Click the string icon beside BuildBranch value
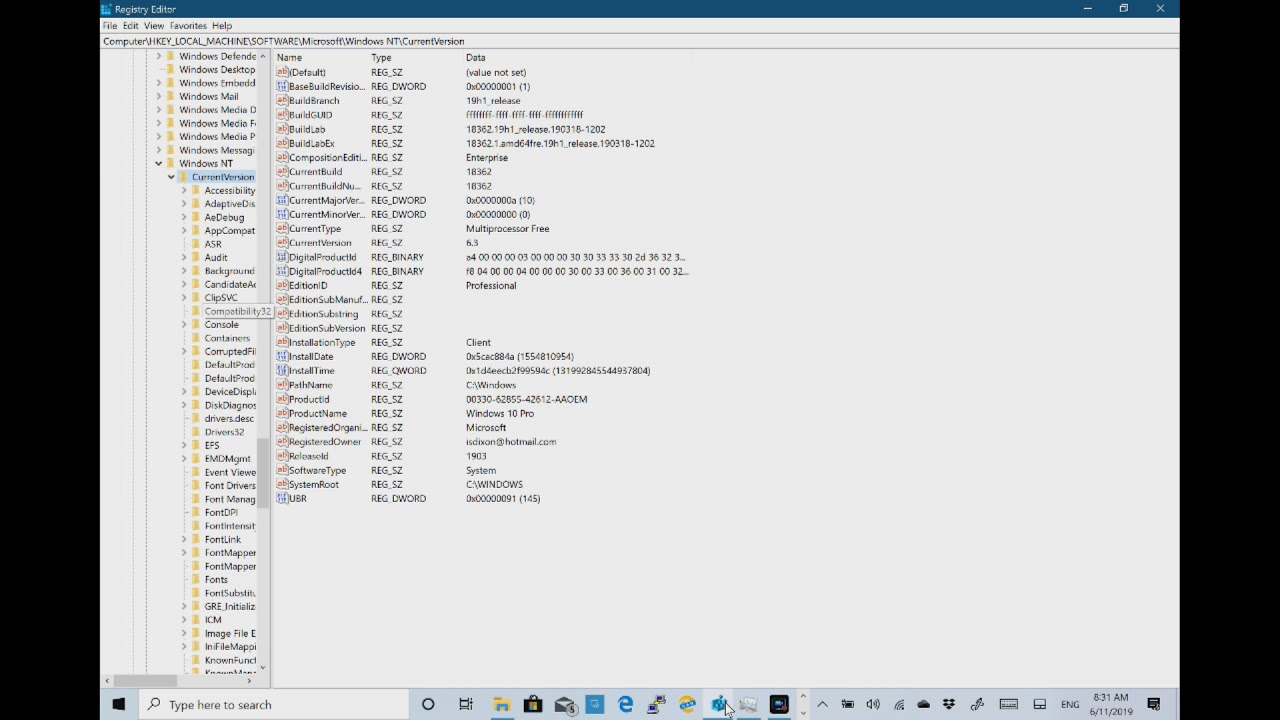Screen dimensions: 1280x720 click(x=282, y=101)
